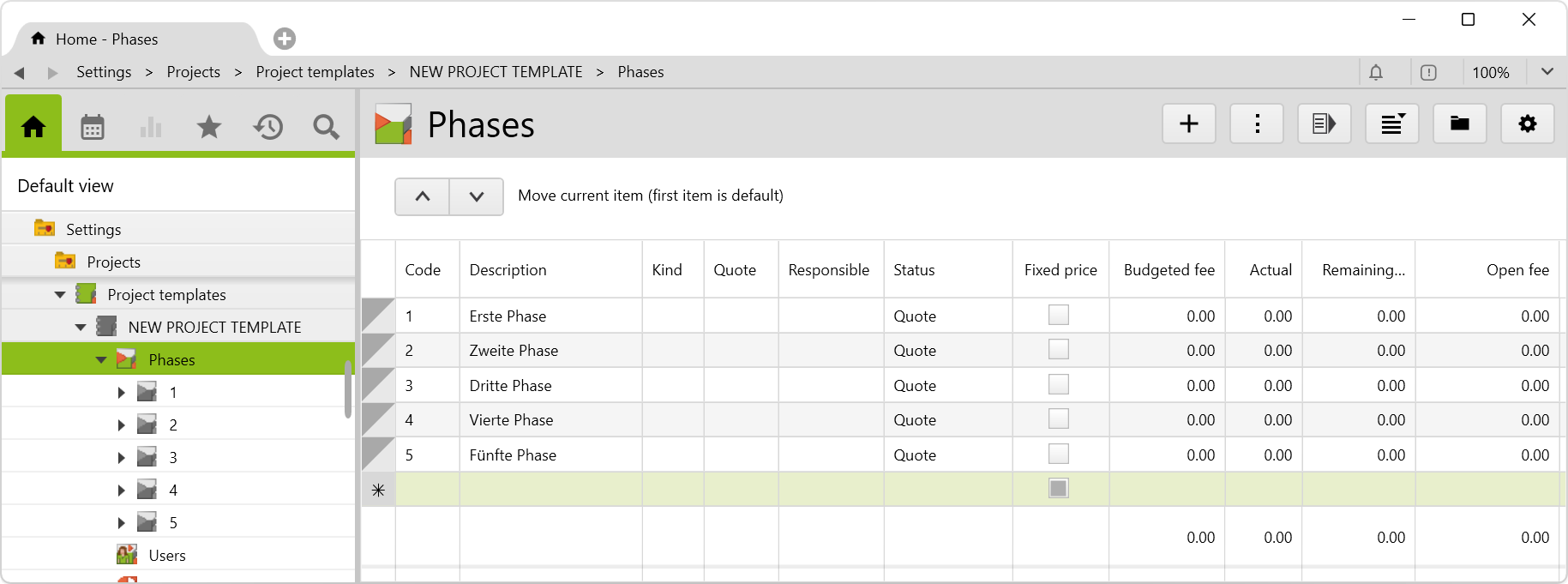Open the favorites star in sidebar
Viewport: 1568px width, 584px height.
(209, 128)
